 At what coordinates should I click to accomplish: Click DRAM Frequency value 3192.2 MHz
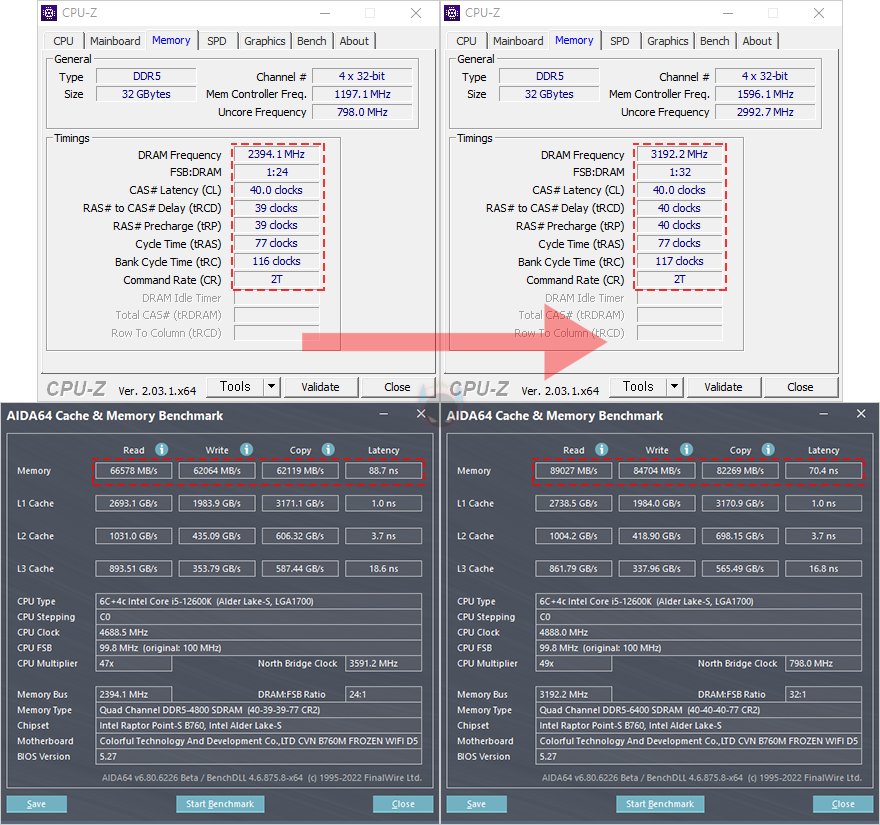pyautogui.click(x=679, y=154)
